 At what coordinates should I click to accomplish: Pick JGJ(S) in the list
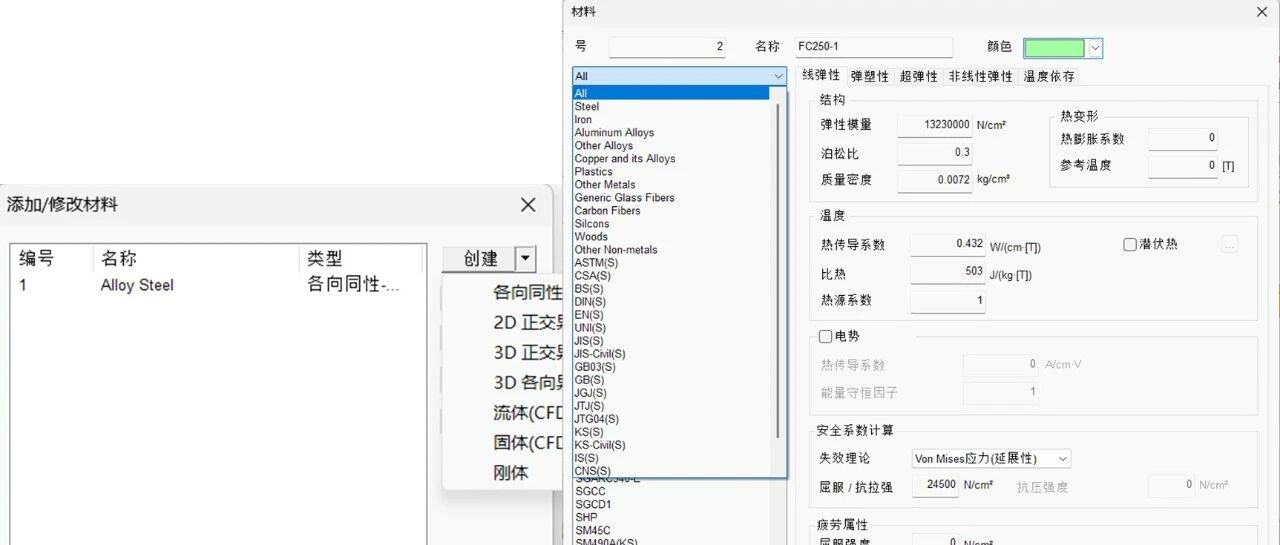coord(590,392)
